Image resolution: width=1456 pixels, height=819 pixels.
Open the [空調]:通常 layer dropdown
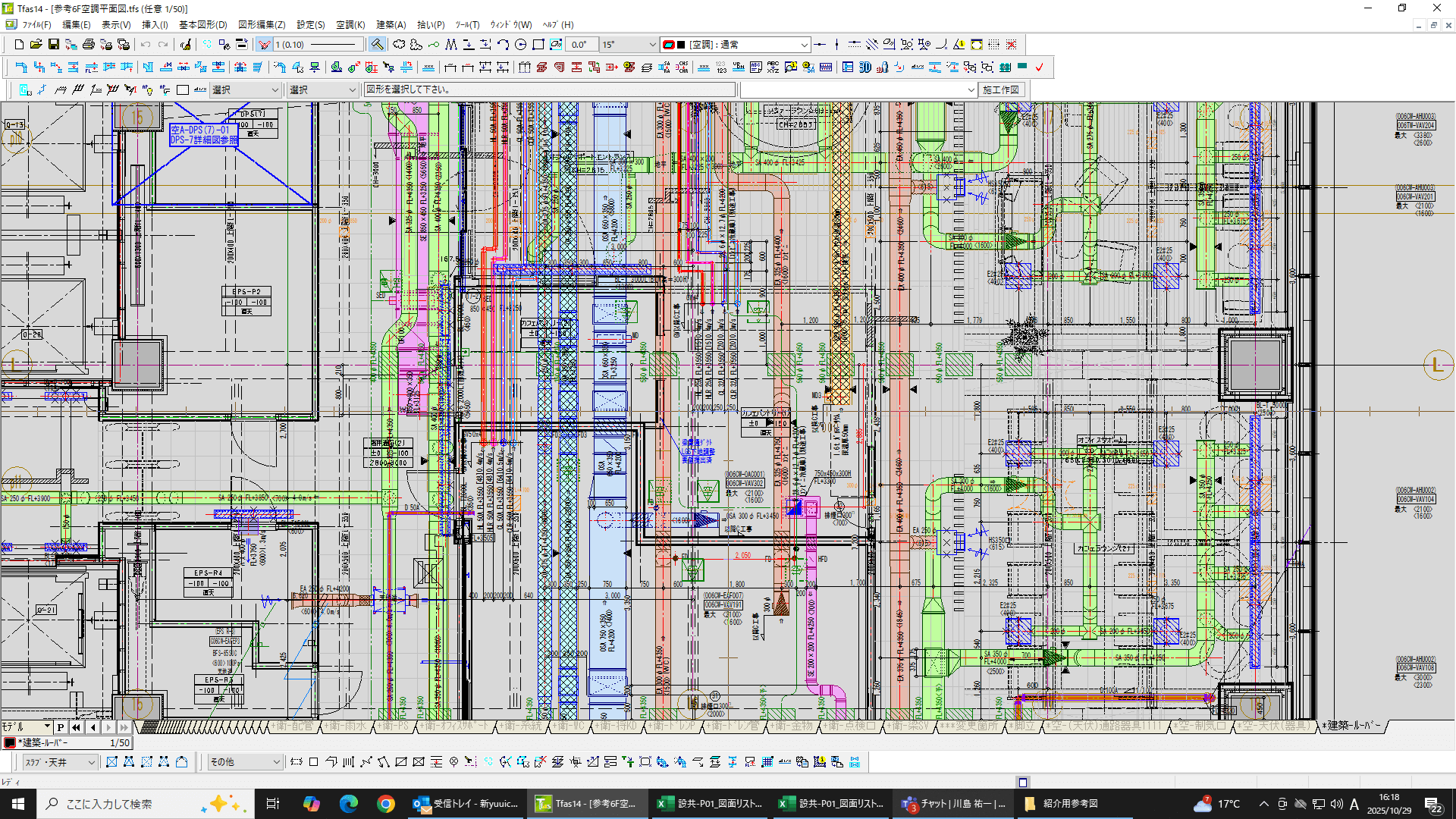point(804,45)
